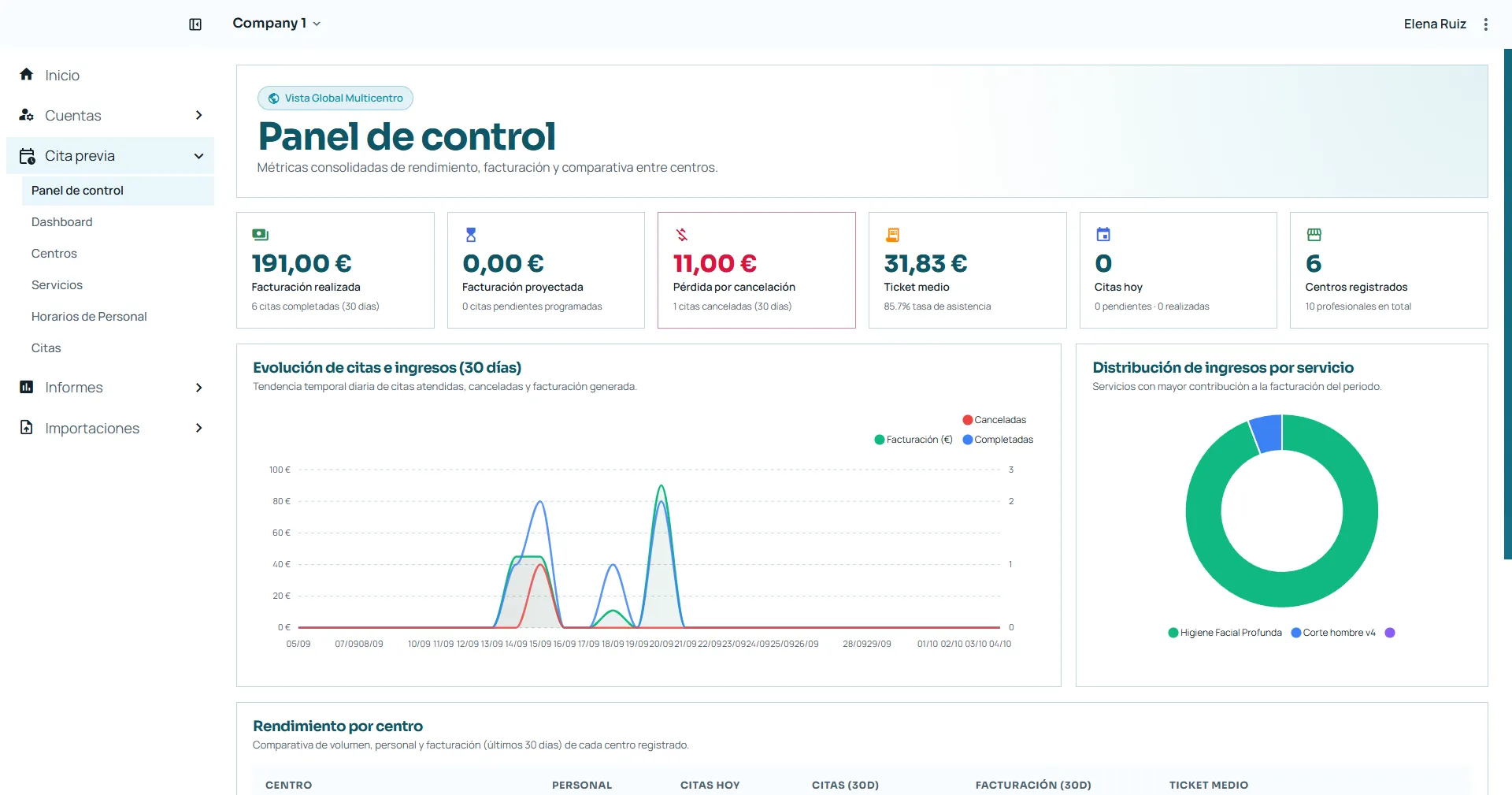
Task: Click the page vertical scrollbar
Action: (1507, 304)
